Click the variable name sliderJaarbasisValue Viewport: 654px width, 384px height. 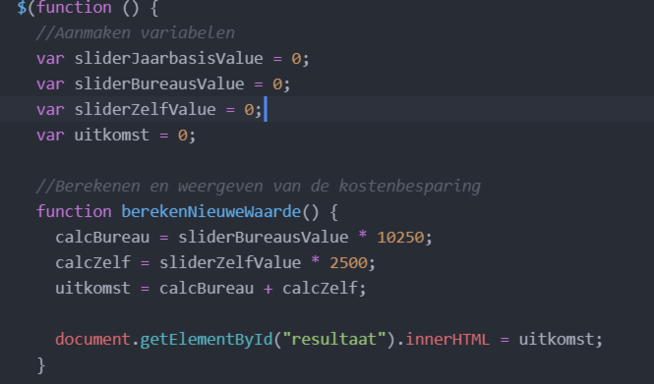(x=169, y=58)
